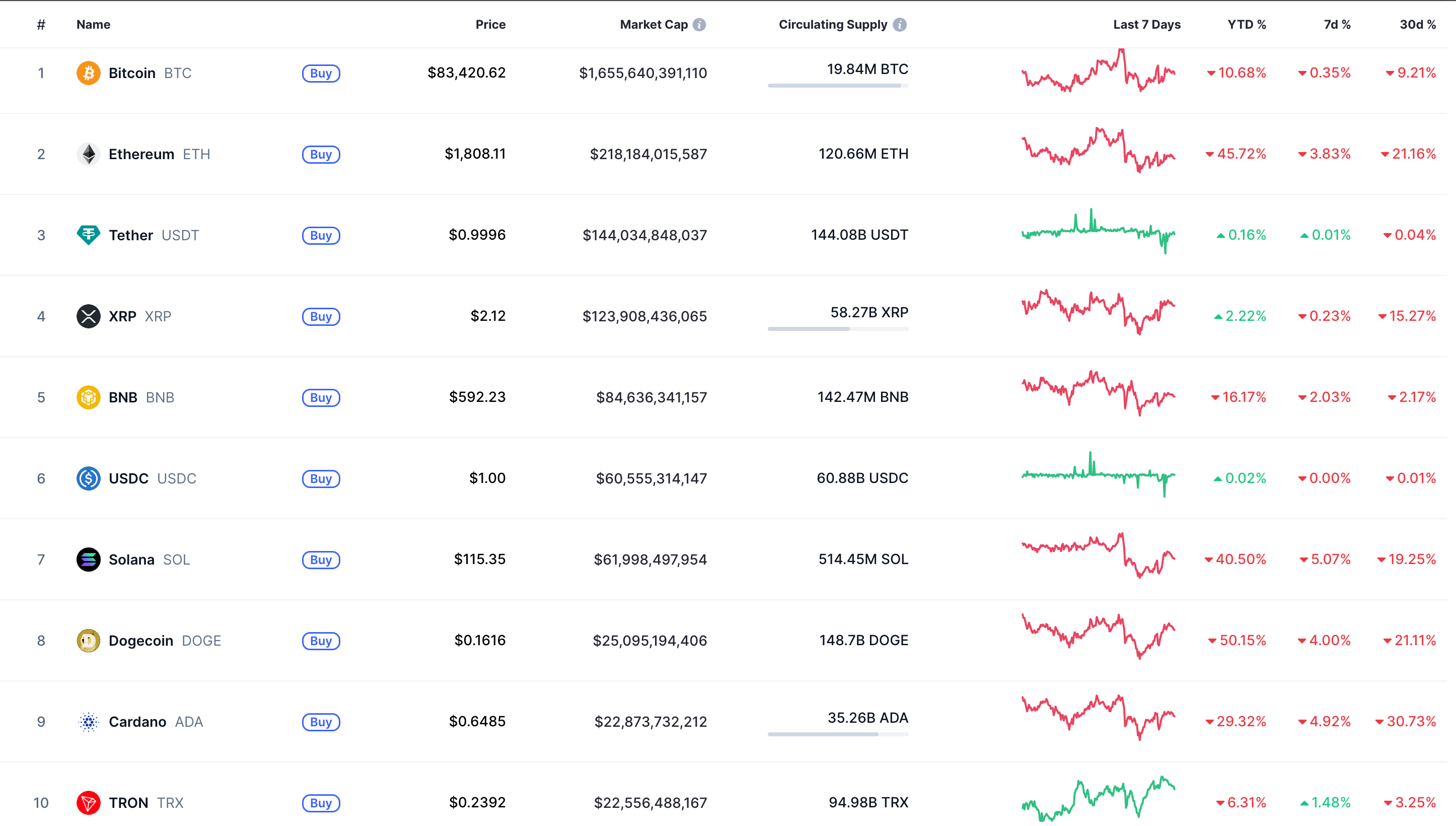Open Ethereum 7-day sparkline chart

pyautogui.click(x=1098, y=150)
